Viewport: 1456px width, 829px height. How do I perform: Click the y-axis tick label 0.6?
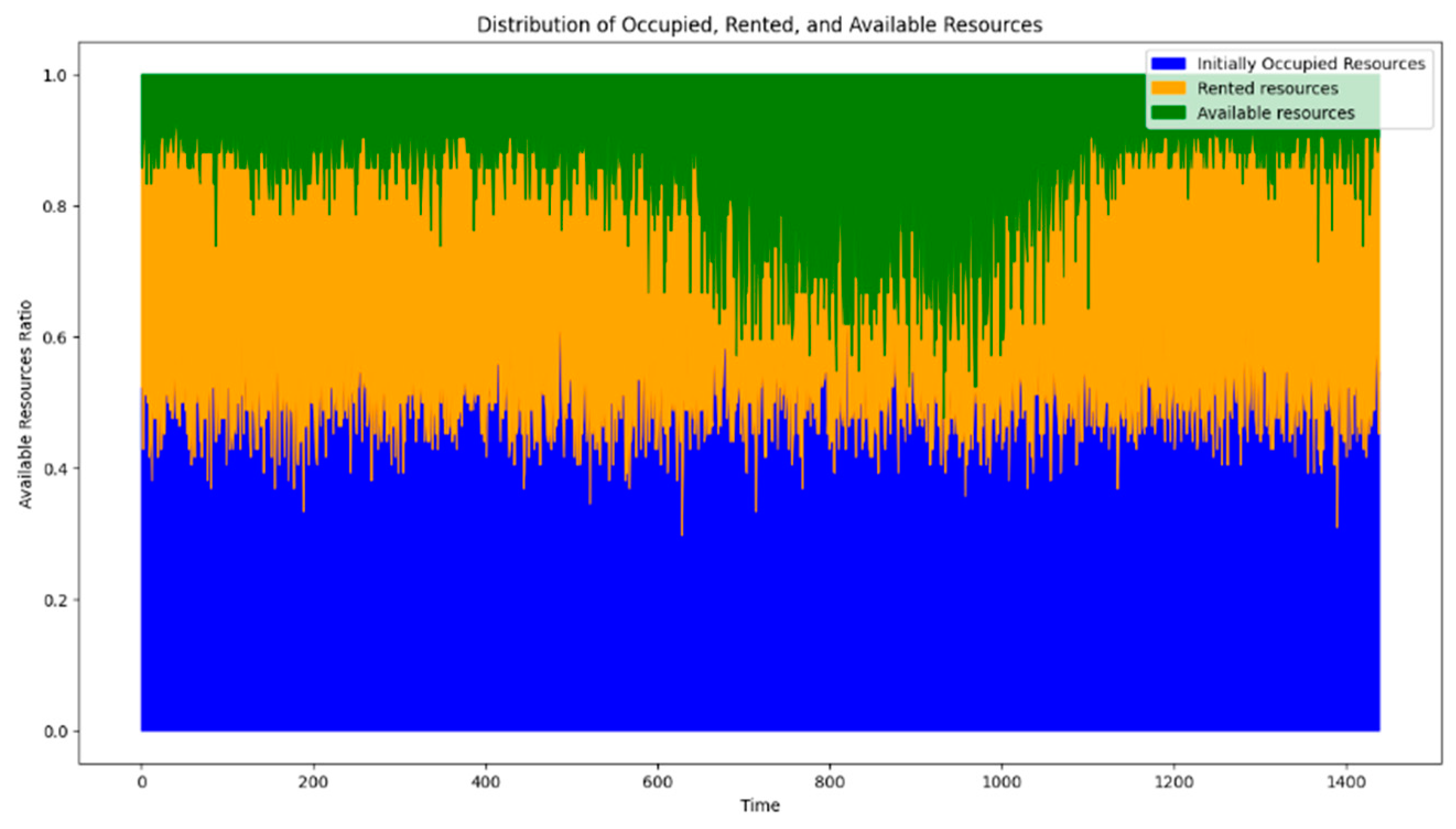click(55, 338)
